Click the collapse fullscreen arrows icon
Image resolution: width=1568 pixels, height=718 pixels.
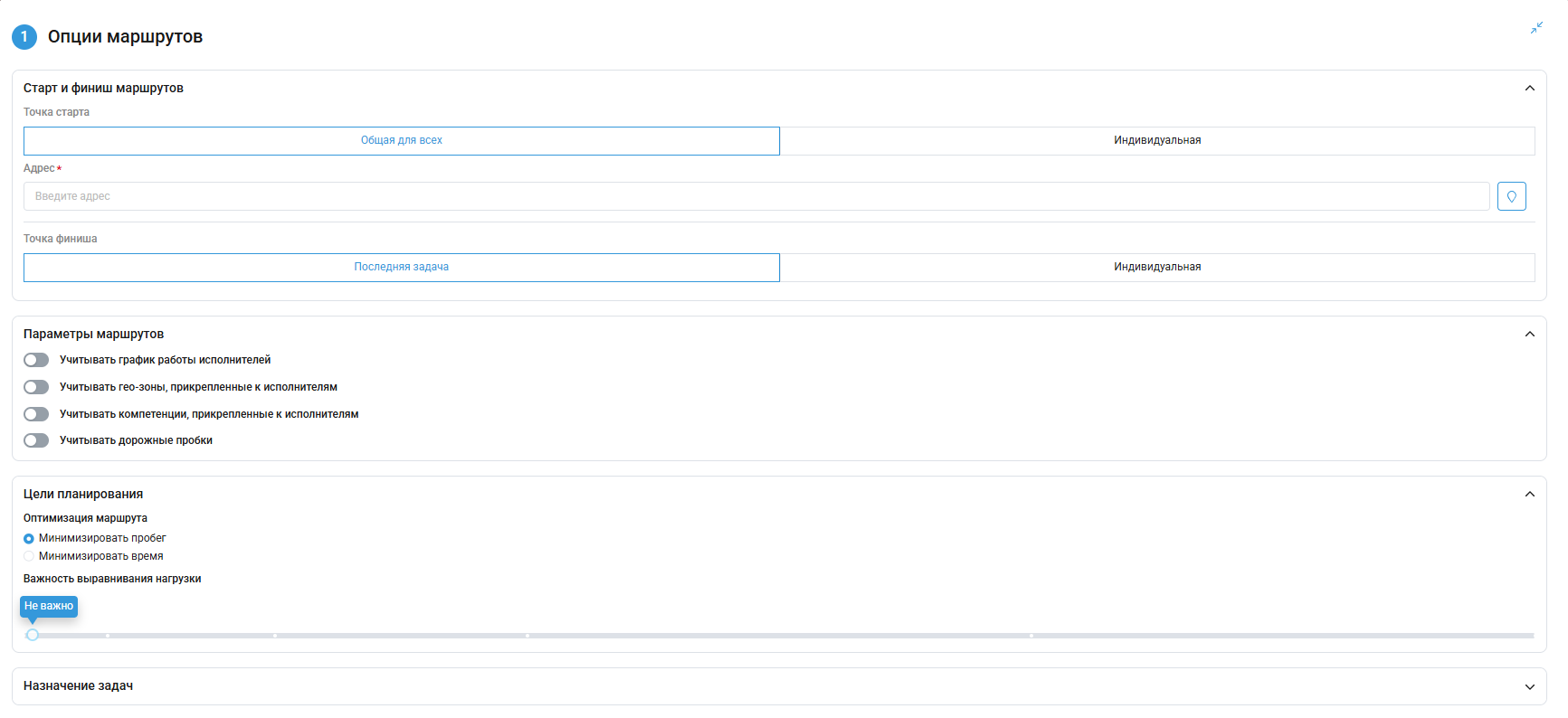pyautogui.click(x=1536, y=28)
